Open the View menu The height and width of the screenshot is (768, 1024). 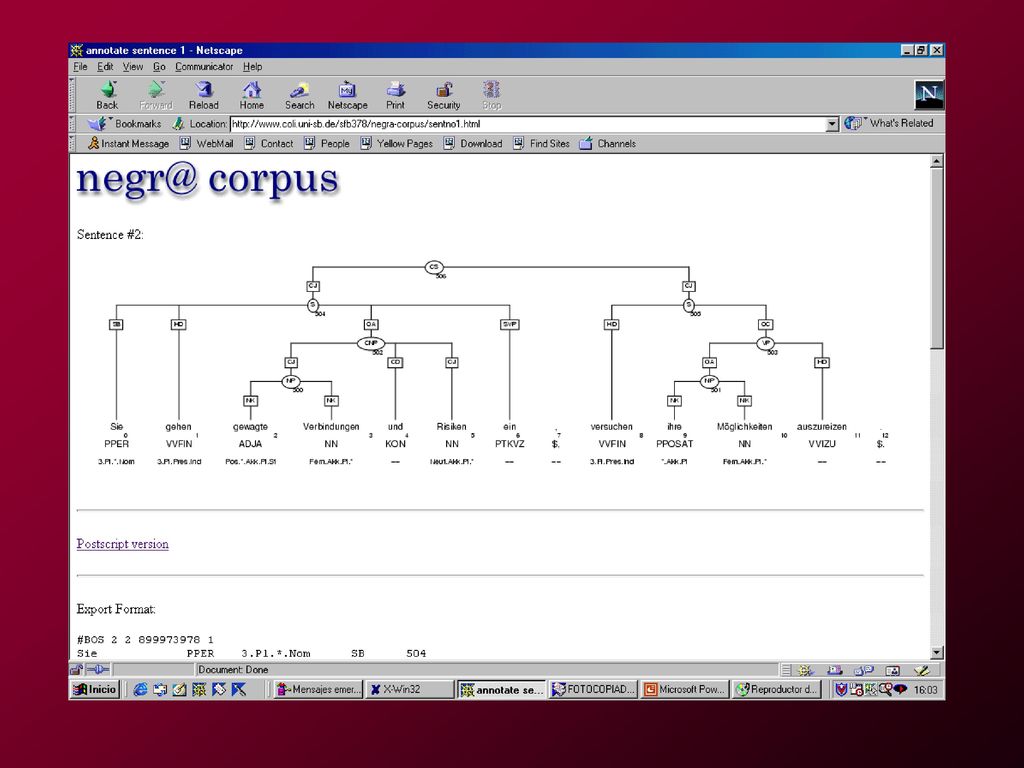(133, 67)
